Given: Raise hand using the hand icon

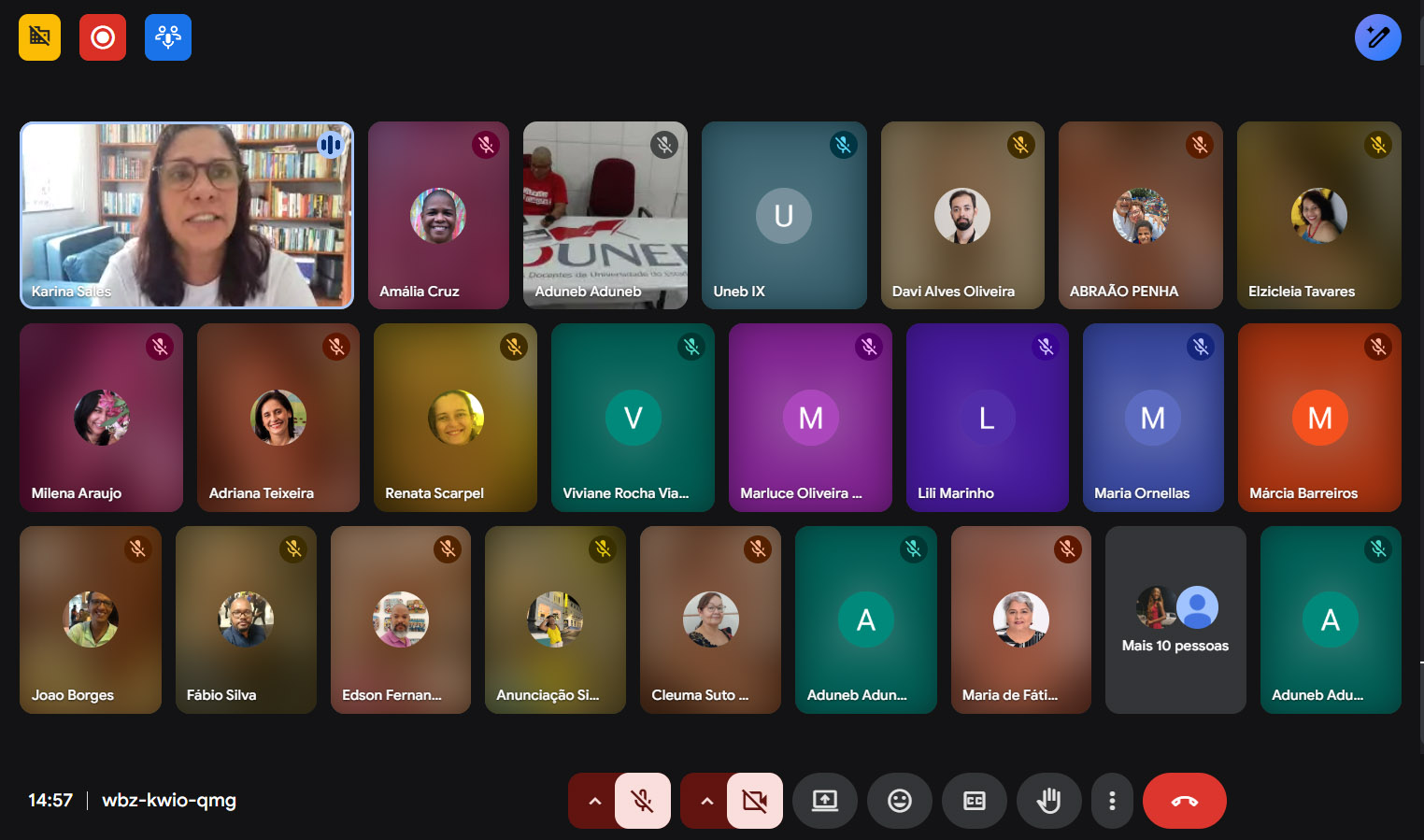Looking at the screenshot, I should click(x=1048, y=801).
